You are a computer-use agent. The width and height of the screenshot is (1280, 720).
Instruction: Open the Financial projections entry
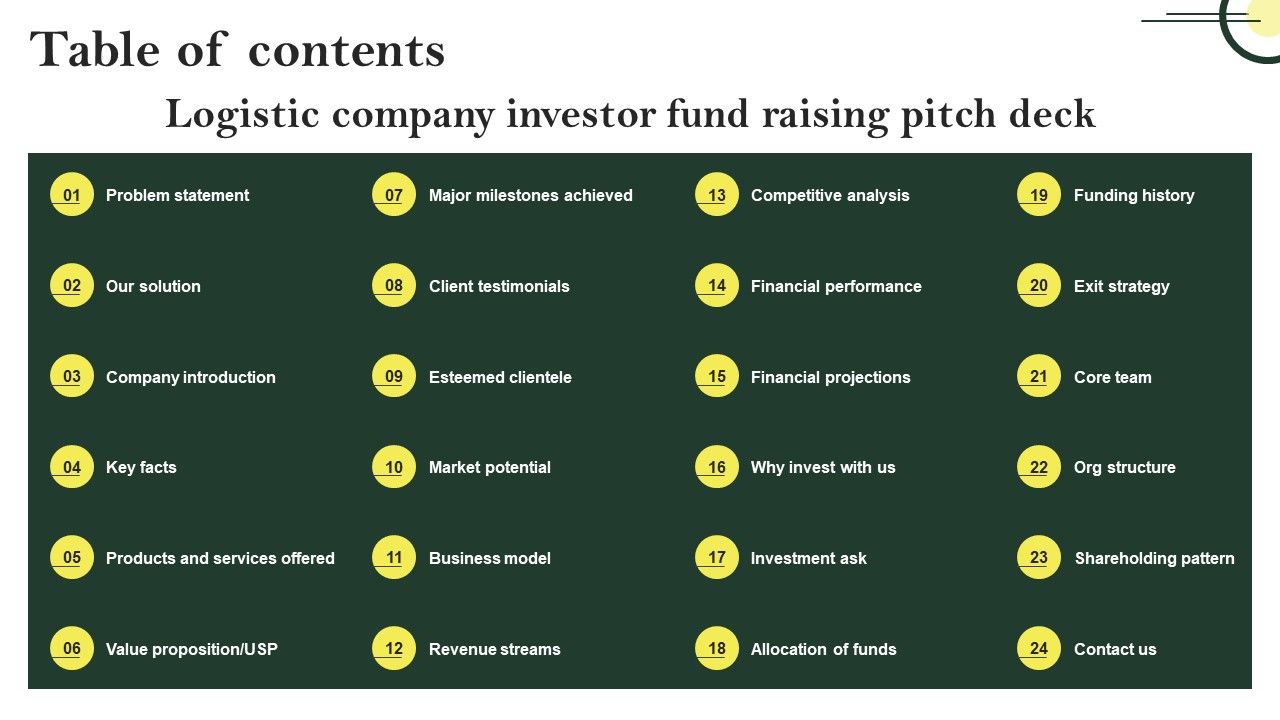(x=831, y=377)
